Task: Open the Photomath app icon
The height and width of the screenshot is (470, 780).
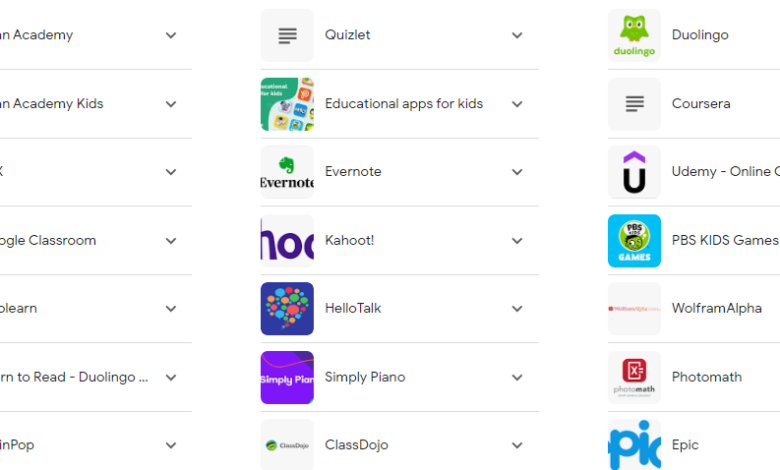Action: coord(634,378)
